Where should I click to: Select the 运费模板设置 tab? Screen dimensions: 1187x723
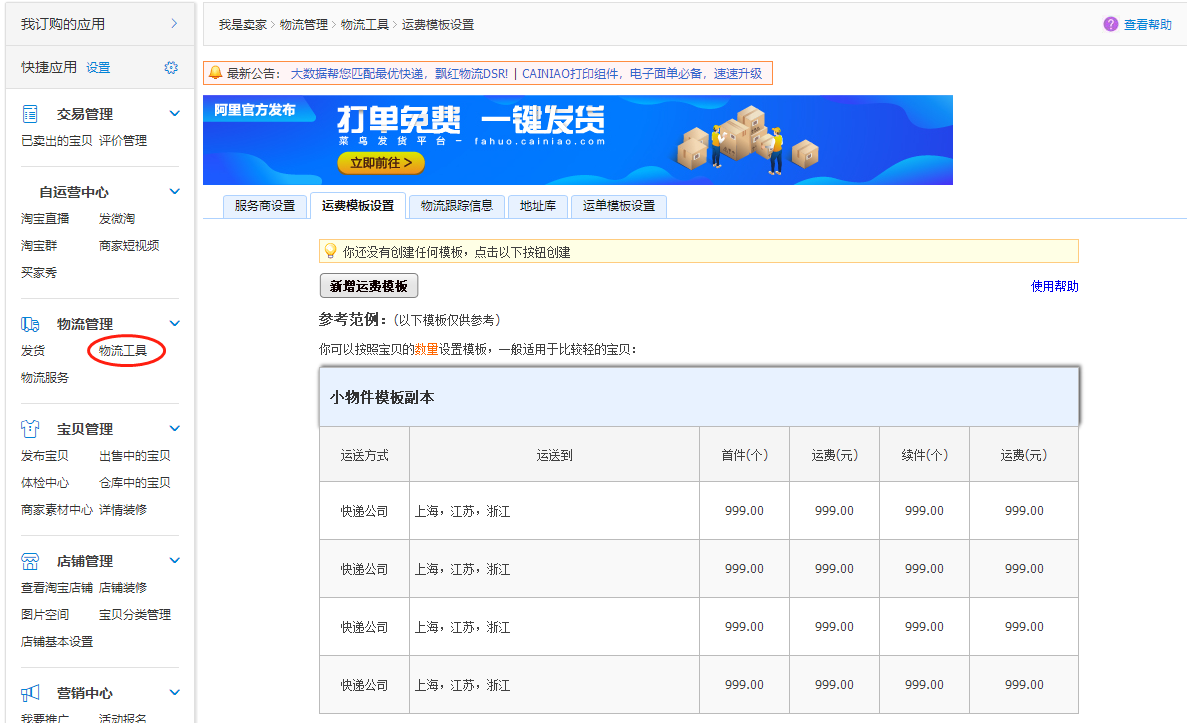(358, 205)
